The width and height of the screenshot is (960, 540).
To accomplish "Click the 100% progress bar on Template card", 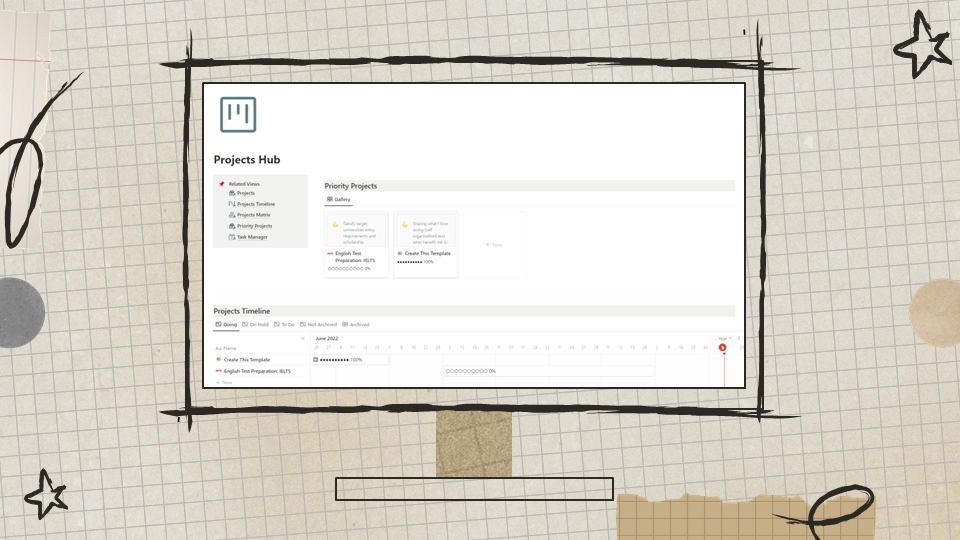I will point(415,262).
